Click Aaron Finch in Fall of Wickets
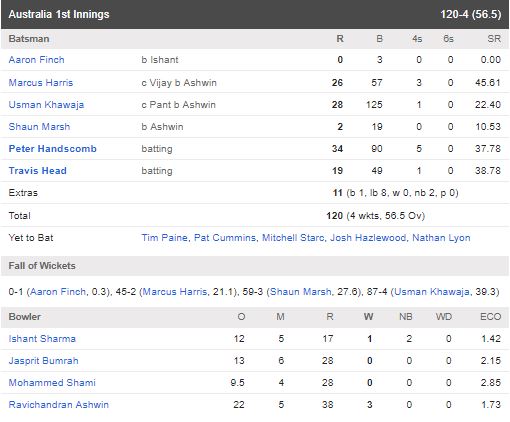 pos(58,292)
